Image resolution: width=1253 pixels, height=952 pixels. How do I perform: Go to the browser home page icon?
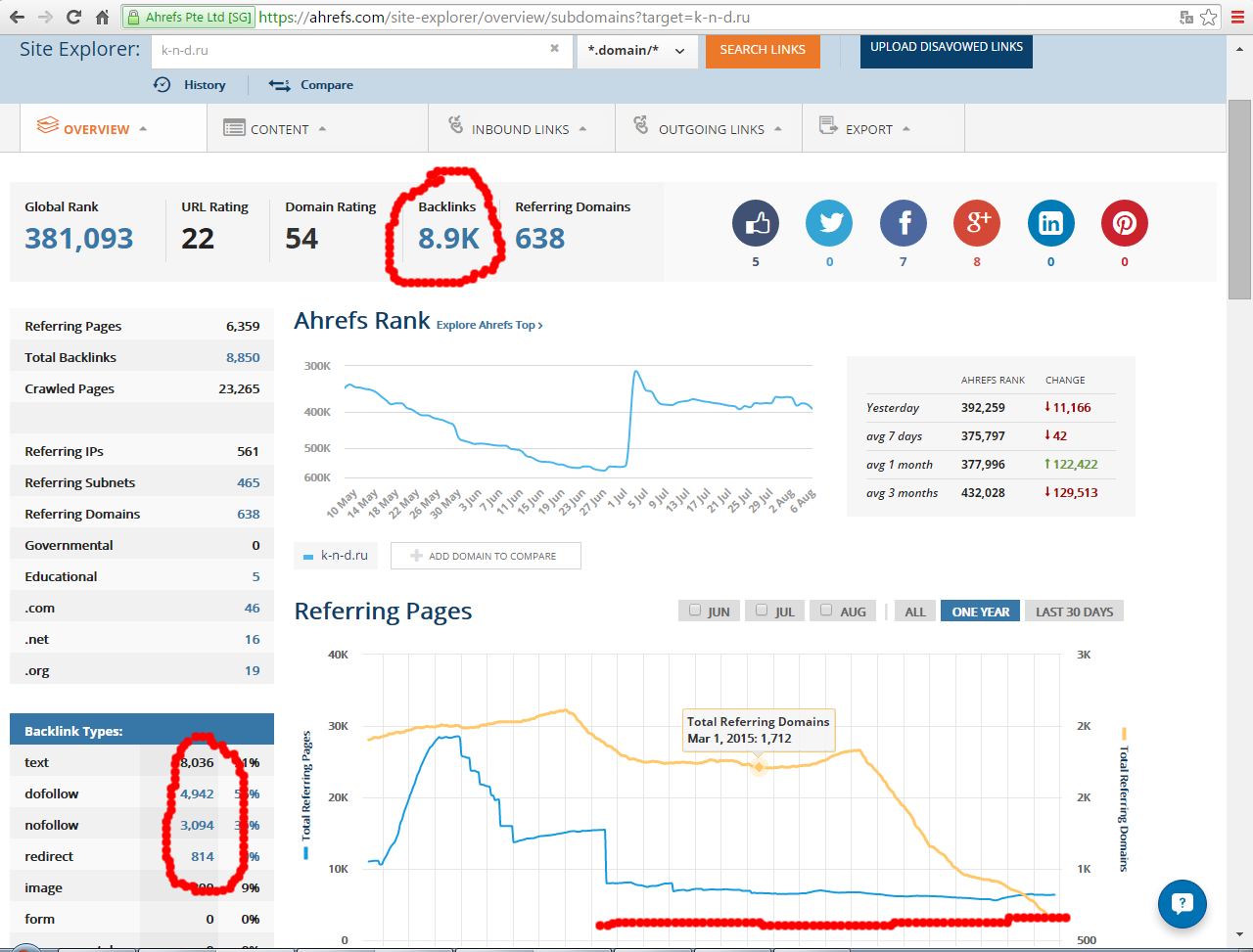[103, 17]
